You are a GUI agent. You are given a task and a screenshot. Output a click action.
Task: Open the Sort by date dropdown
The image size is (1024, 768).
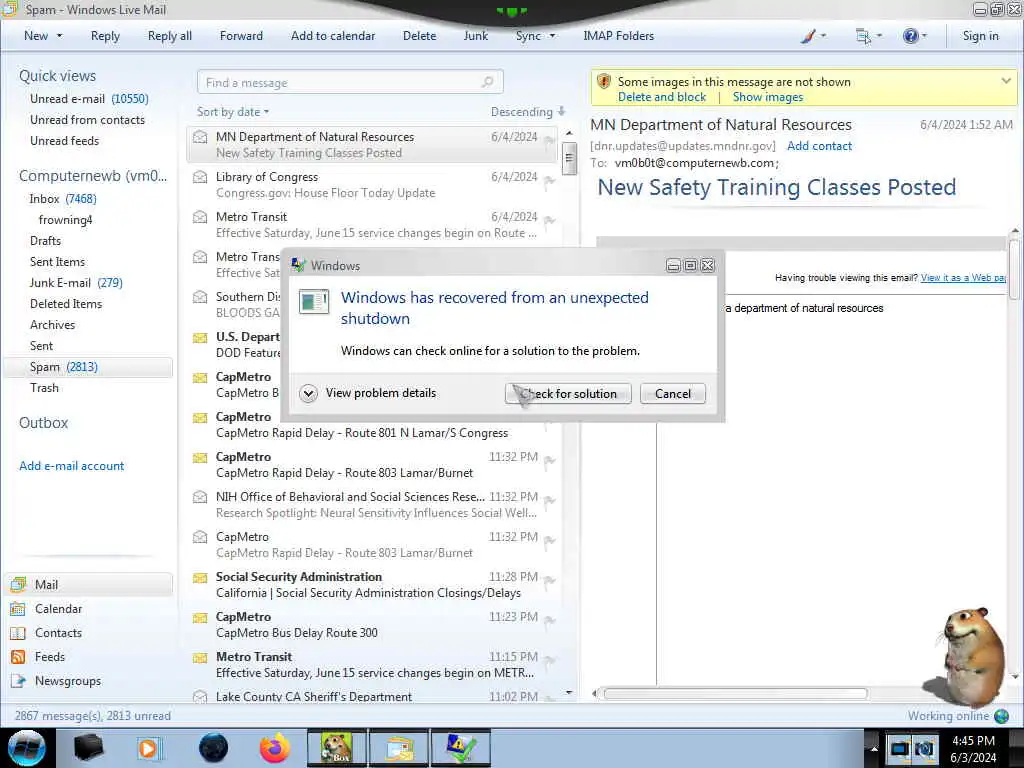[x=233, y=112]
